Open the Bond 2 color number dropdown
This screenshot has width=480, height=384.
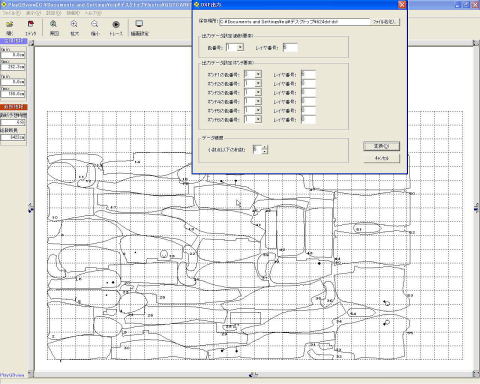tap(258, 83)
